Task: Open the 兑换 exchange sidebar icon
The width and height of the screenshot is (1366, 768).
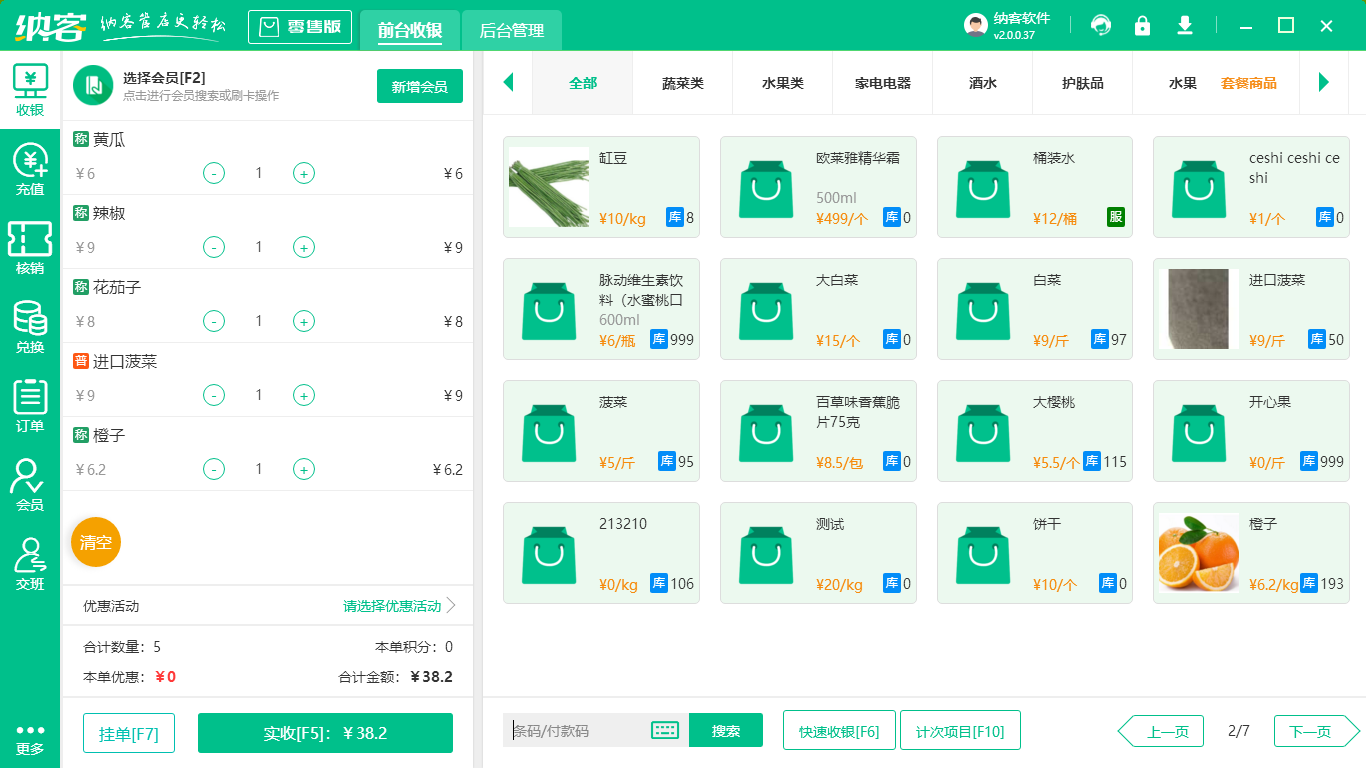Action: point(30,328)
